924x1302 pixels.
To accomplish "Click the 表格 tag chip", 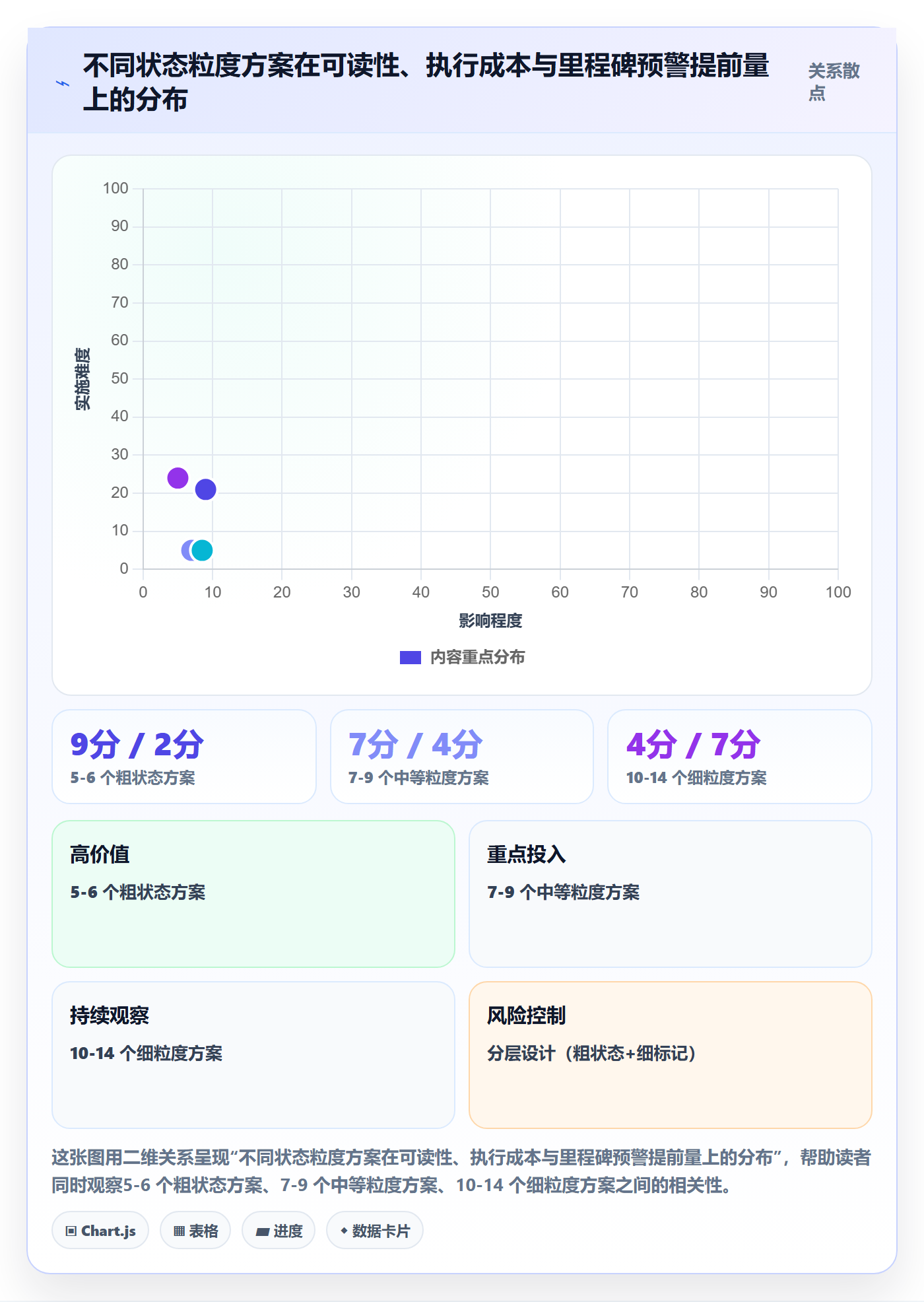I will coord(195,1231).
